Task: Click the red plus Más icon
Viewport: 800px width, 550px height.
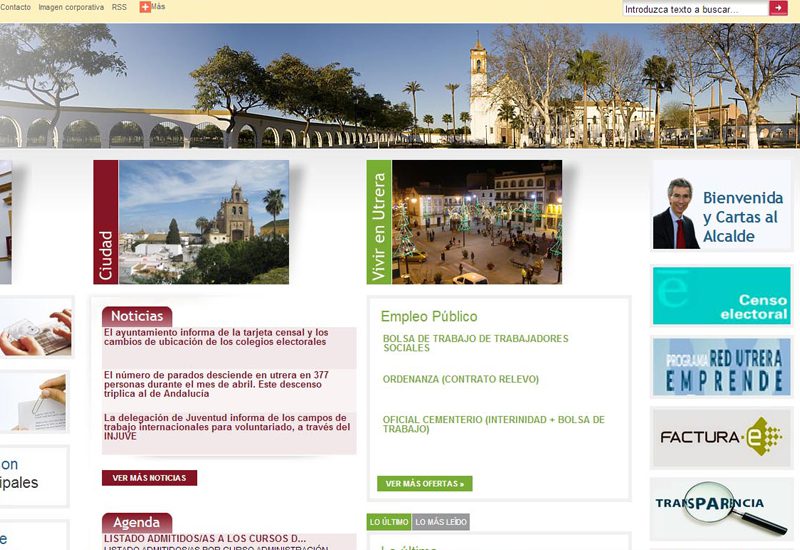Action: tap(145, 7)
